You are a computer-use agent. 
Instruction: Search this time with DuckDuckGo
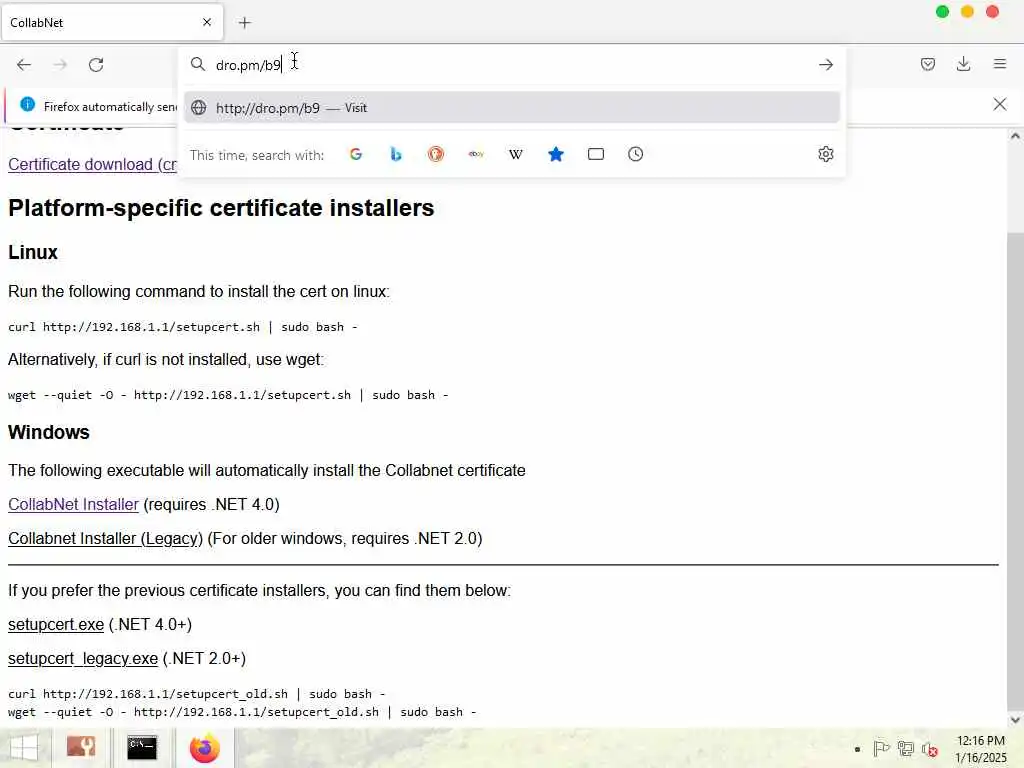click(x=436, y=154)
